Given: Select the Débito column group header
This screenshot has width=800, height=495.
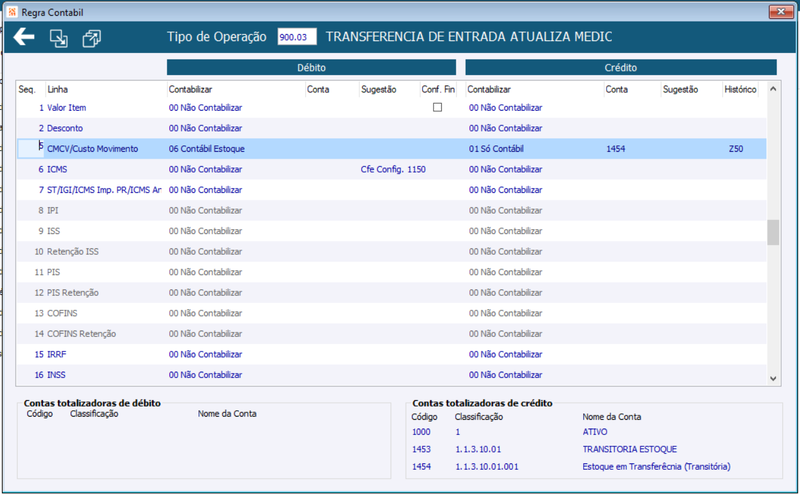Looking at the screenshot, I should click(x=311, y=67).
